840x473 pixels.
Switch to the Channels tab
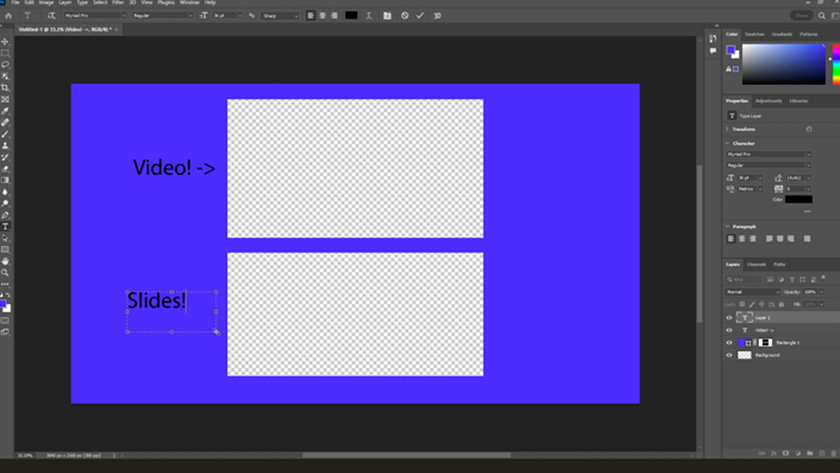pyautogui.click(x=757, y=265)
